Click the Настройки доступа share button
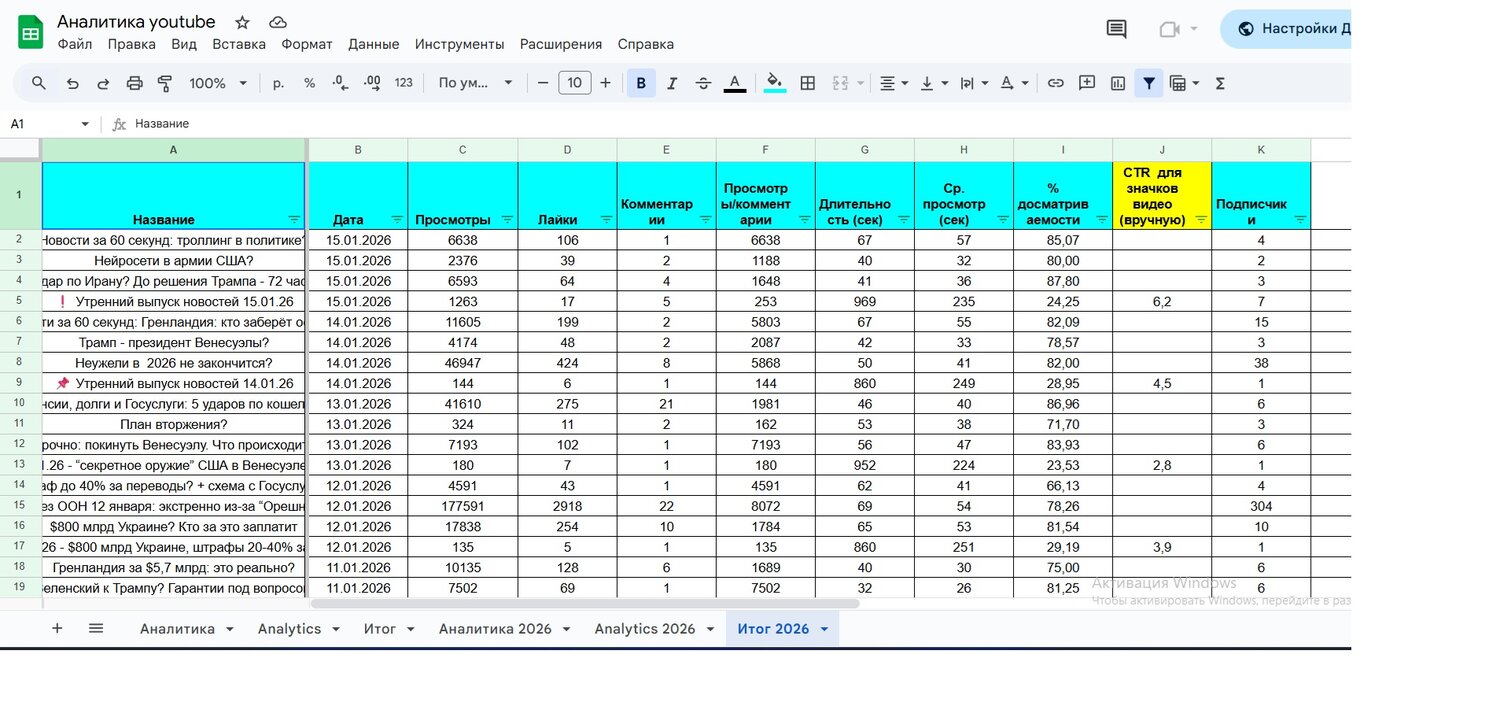 [1285, 29]
